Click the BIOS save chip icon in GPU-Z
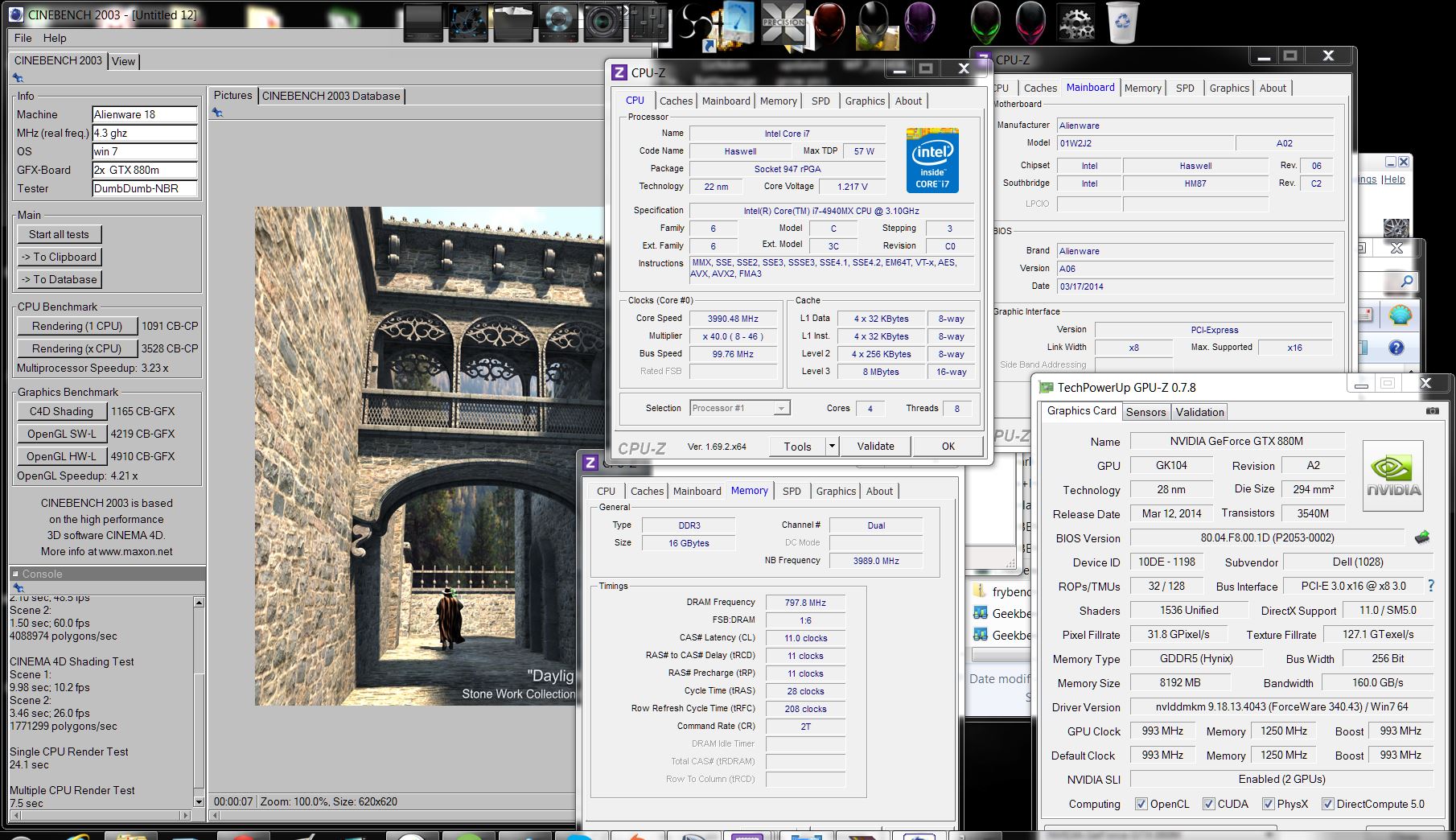 [1422, 537]
